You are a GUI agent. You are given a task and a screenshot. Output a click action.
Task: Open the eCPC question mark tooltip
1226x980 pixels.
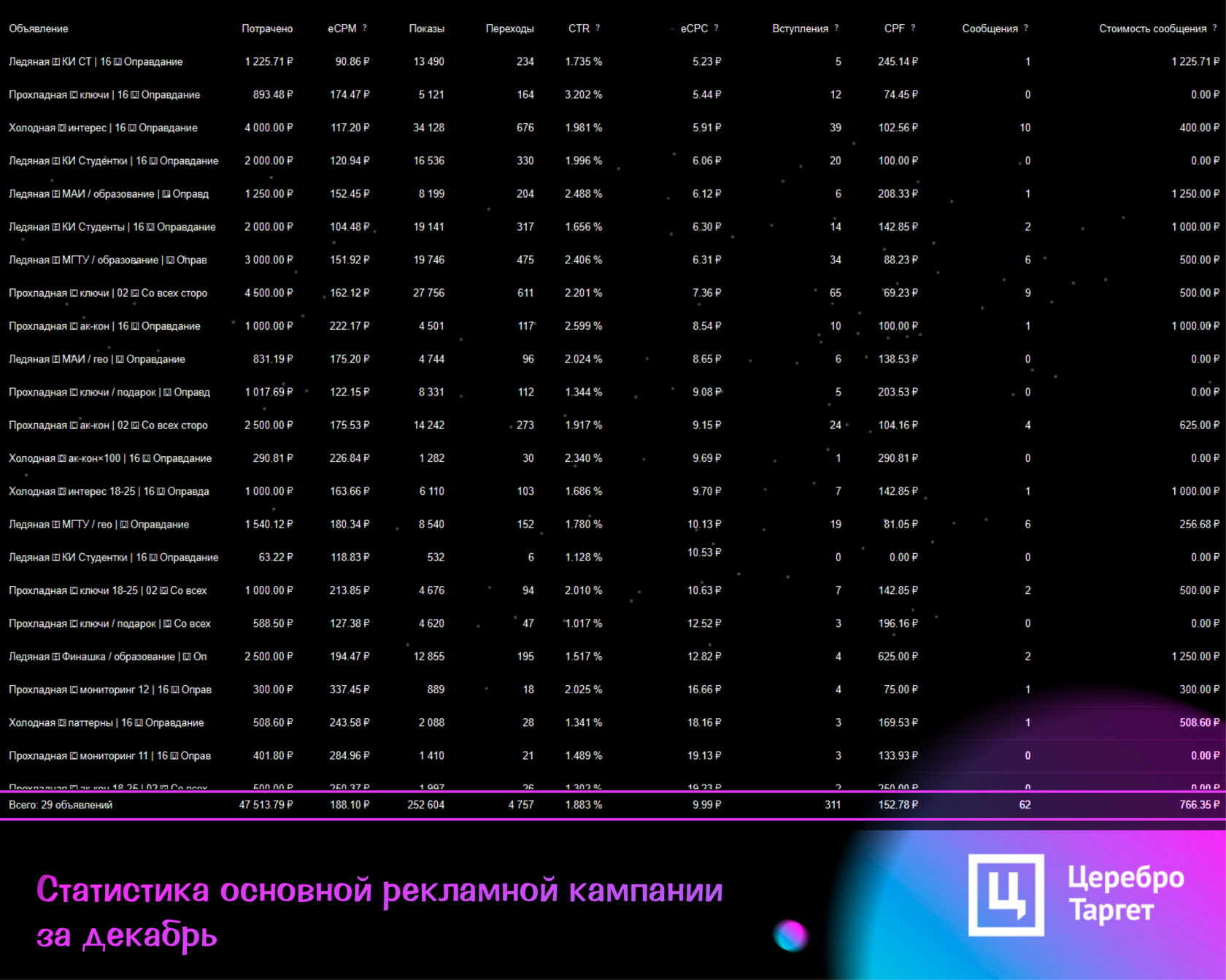(x=716, y=28)
